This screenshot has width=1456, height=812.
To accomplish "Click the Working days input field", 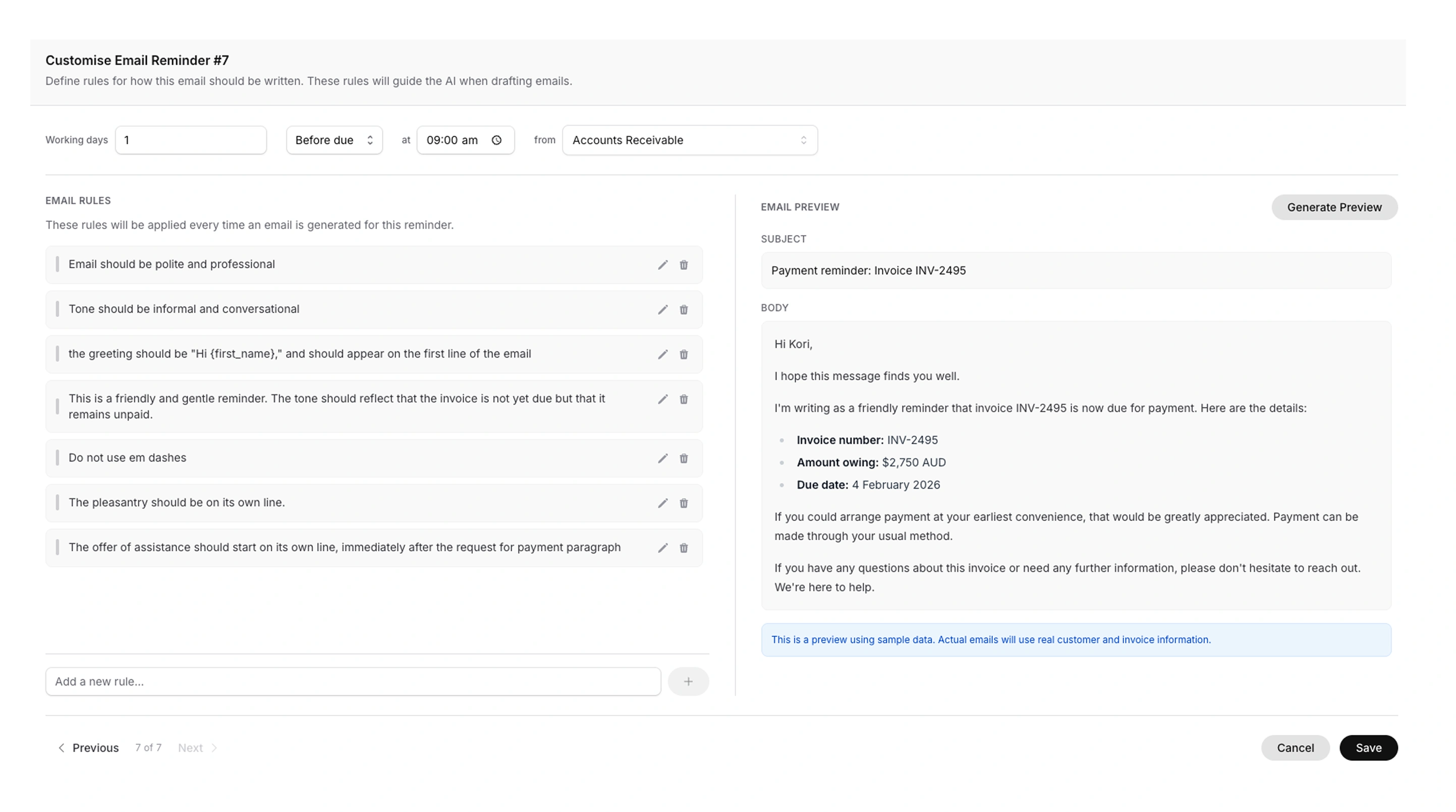I will click(x=191, y=140).
